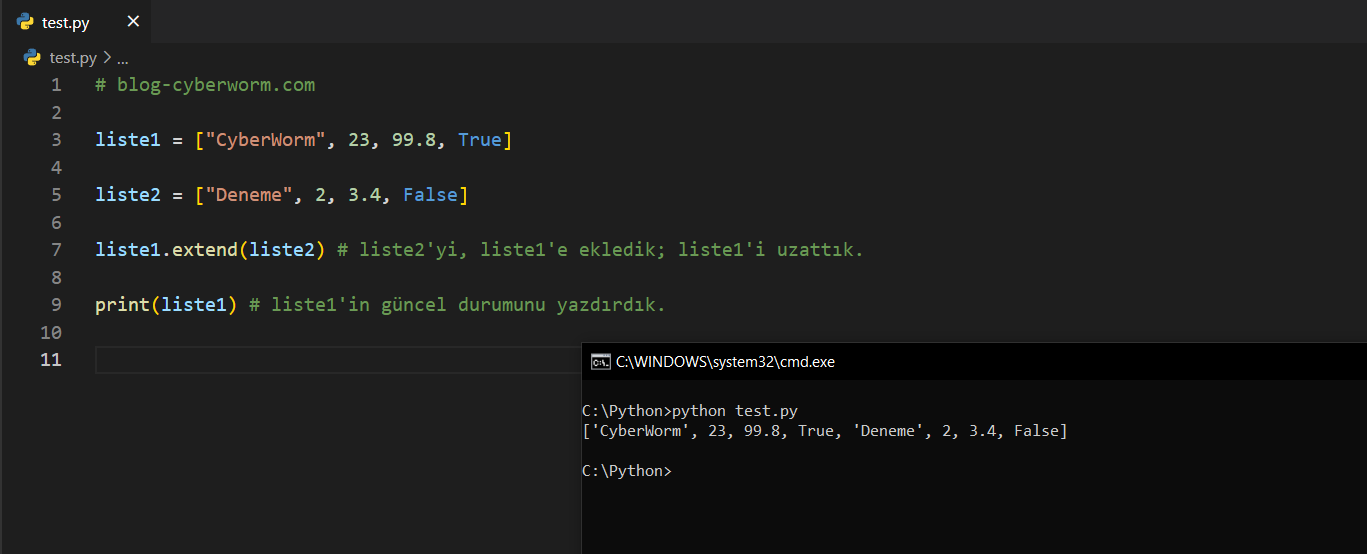Screen dimensions: 1367x554
Task: Click the Python icon on the test.py tab
Action: [x=26, y=21]
